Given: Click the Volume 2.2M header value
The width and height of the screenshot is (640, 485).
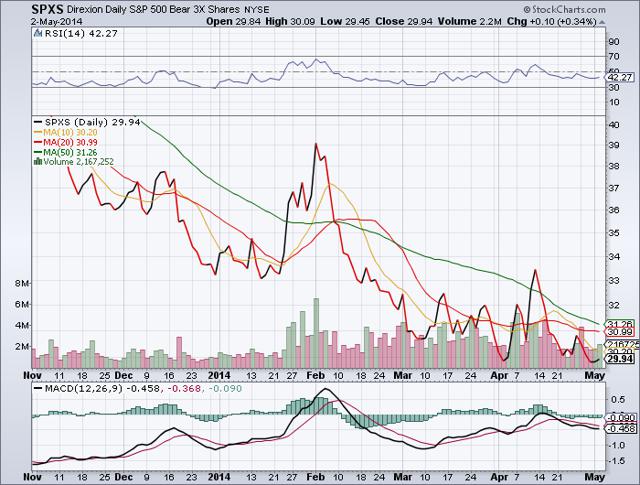Looking at the screenshot, I should 469,22.
